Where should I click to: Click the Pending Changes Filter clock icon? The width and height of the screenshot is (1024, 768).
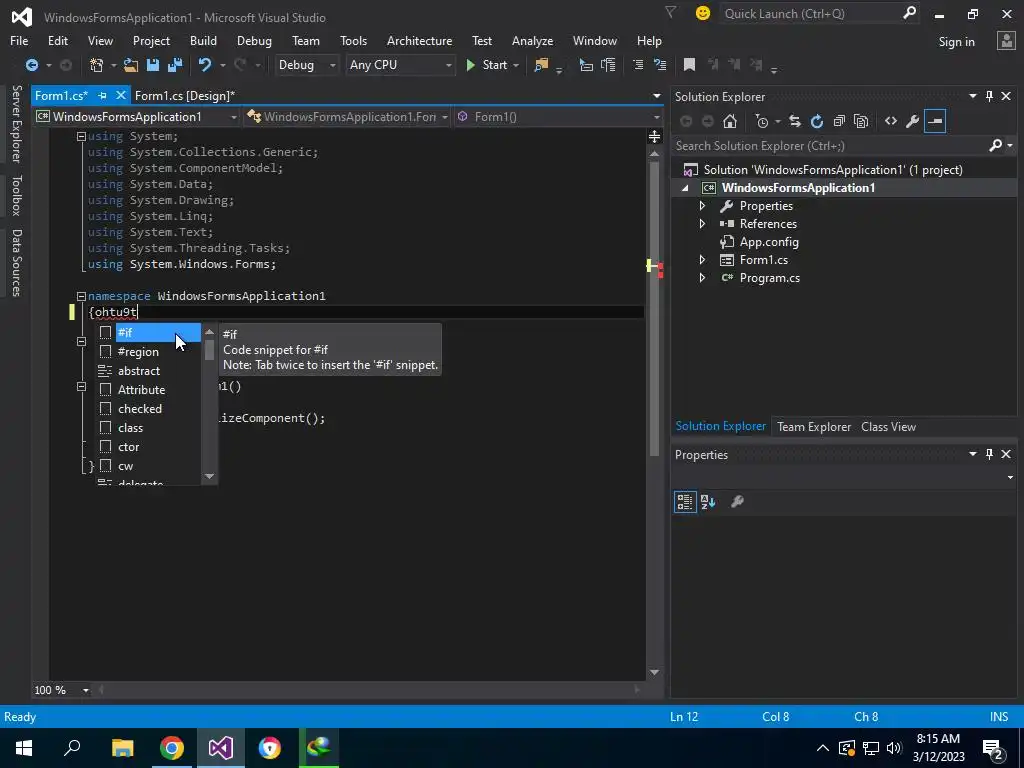[761, 121]
